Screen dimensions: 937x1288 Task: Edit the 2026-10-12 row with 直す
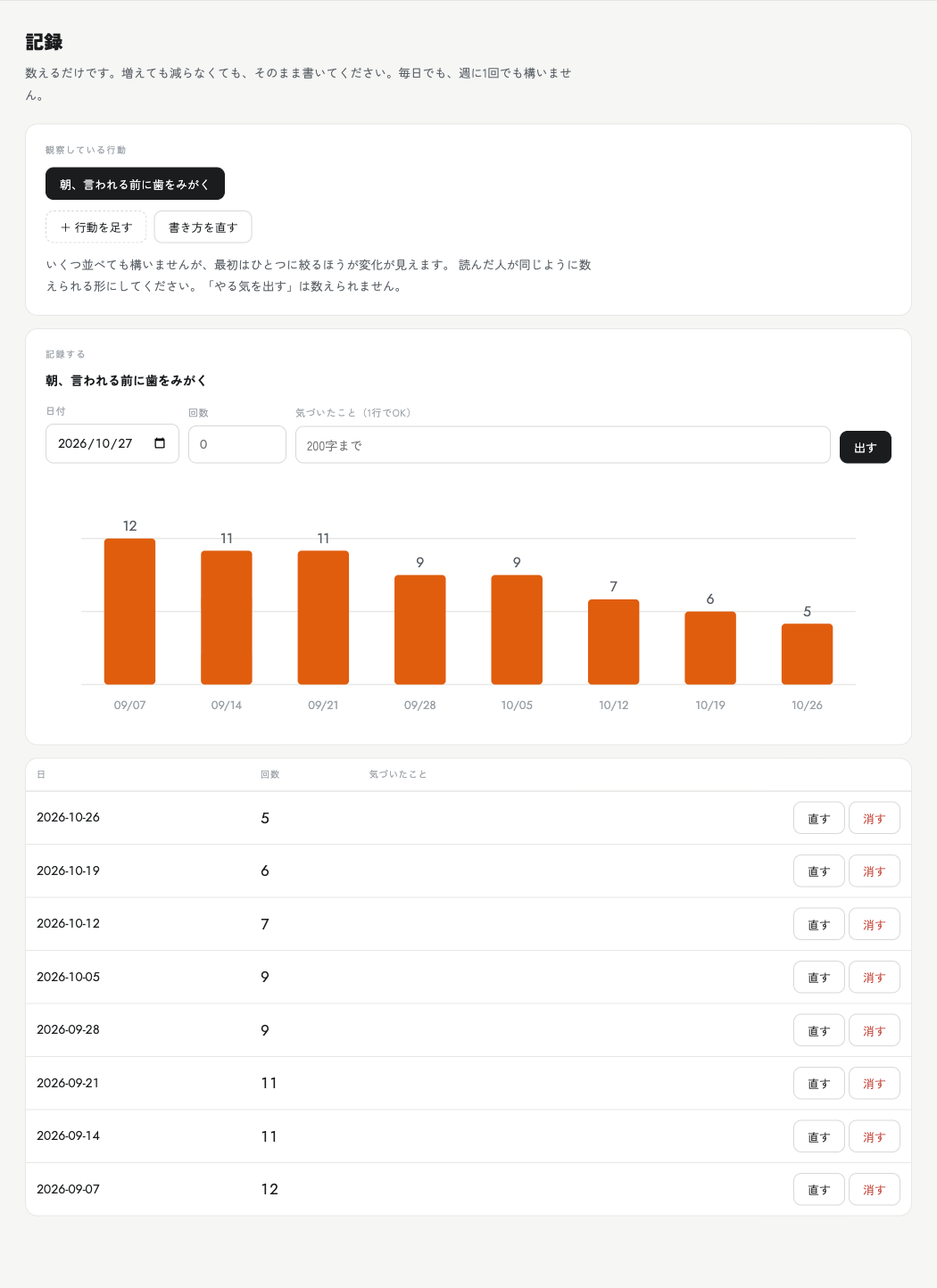click(x=819, y=924)
